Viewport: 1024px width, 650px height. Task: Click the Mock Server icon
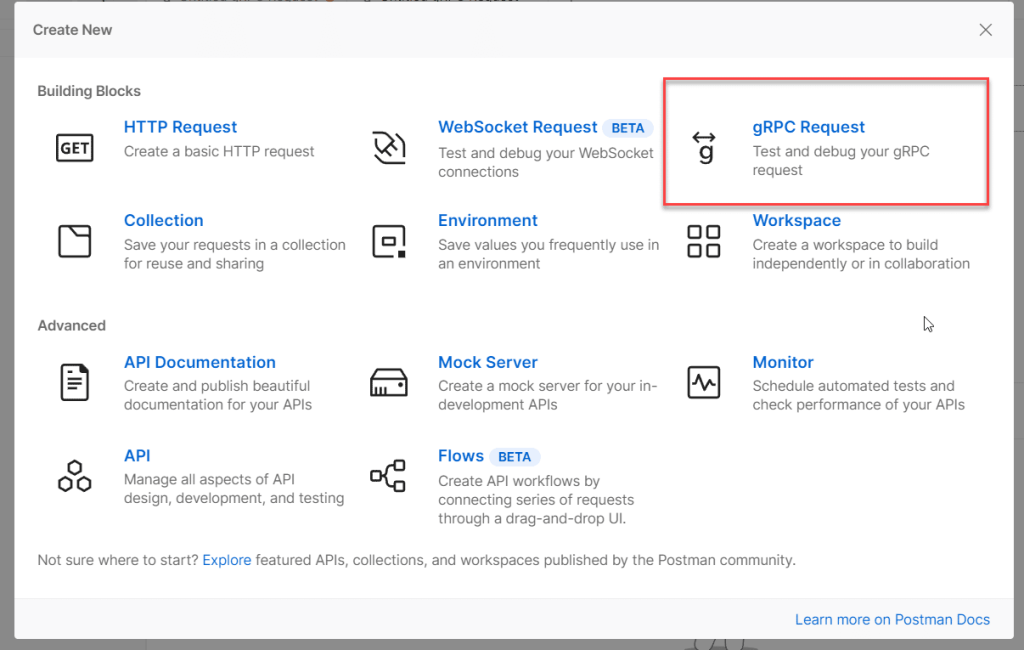389,382
